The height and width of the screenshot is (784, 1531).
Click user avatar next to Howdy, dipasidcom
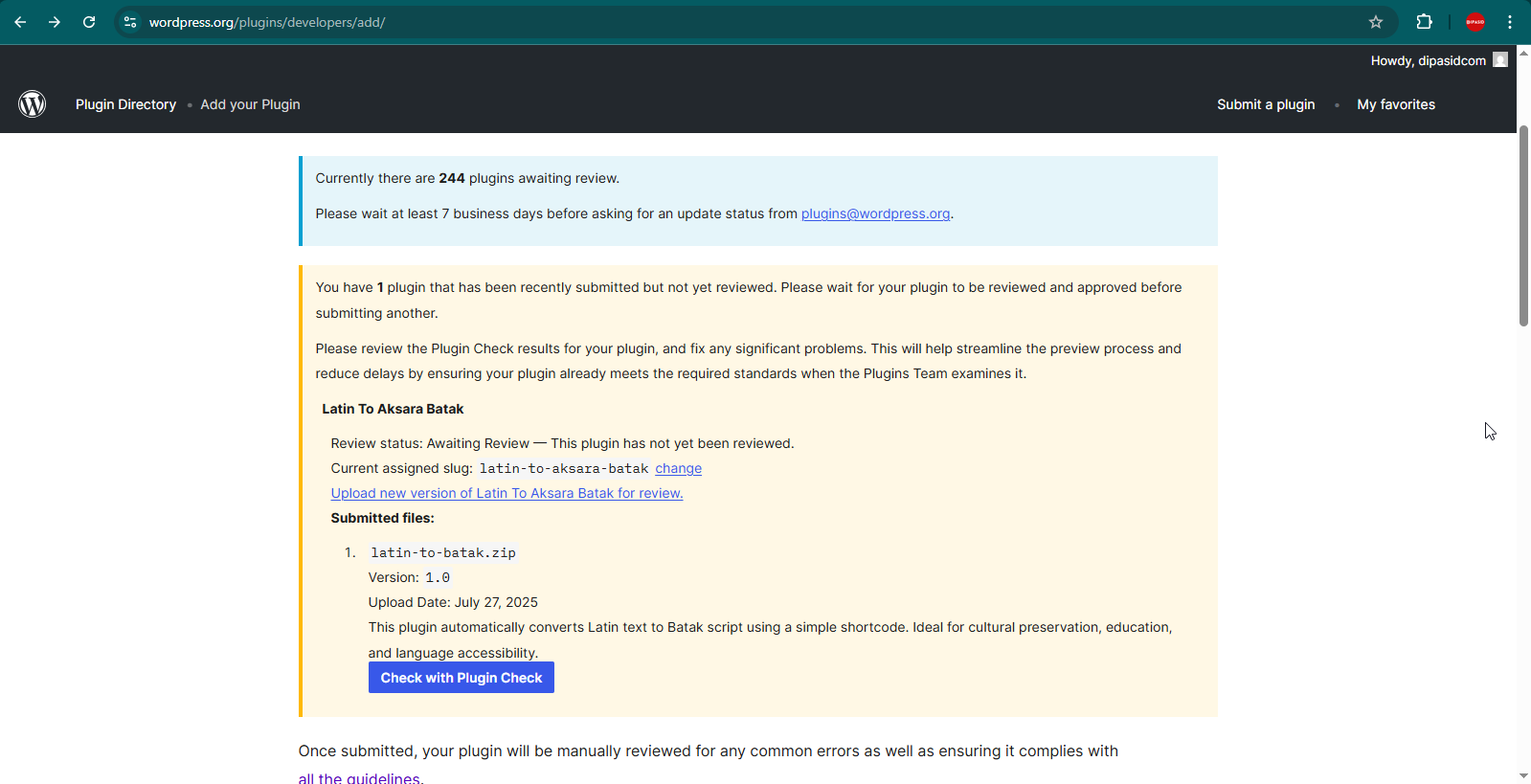pos(1500,60)
